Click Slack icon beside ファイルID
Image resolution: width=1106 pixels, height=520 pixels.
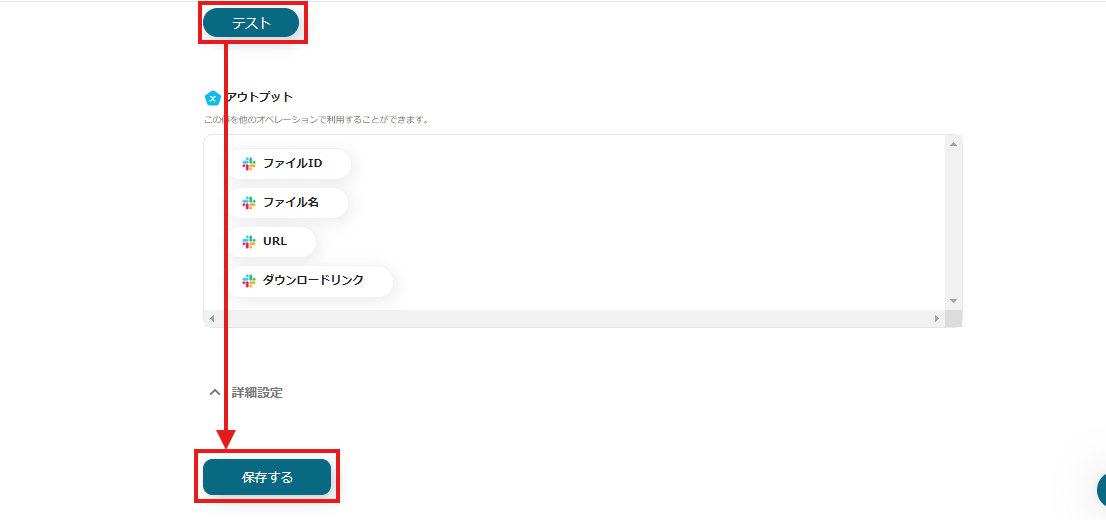(248, 164)
